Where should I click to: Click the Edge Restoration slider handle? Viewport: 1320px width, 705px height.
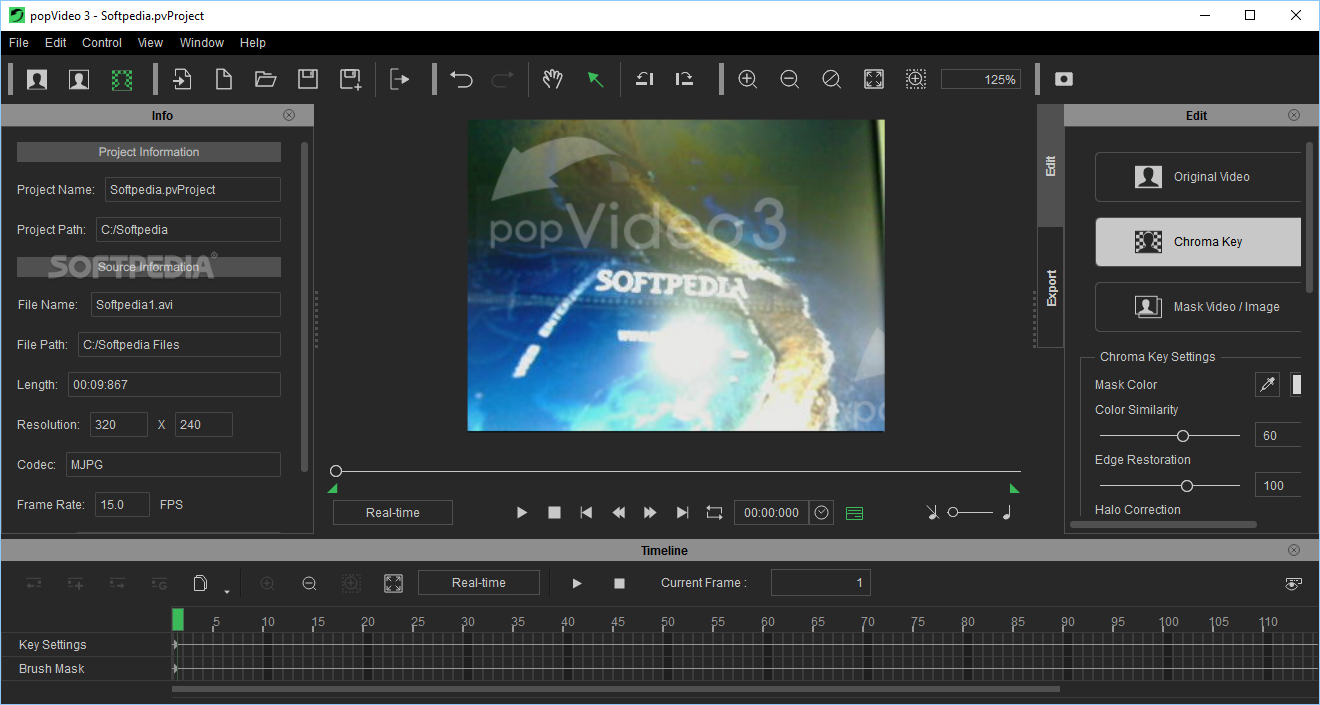1187,486
